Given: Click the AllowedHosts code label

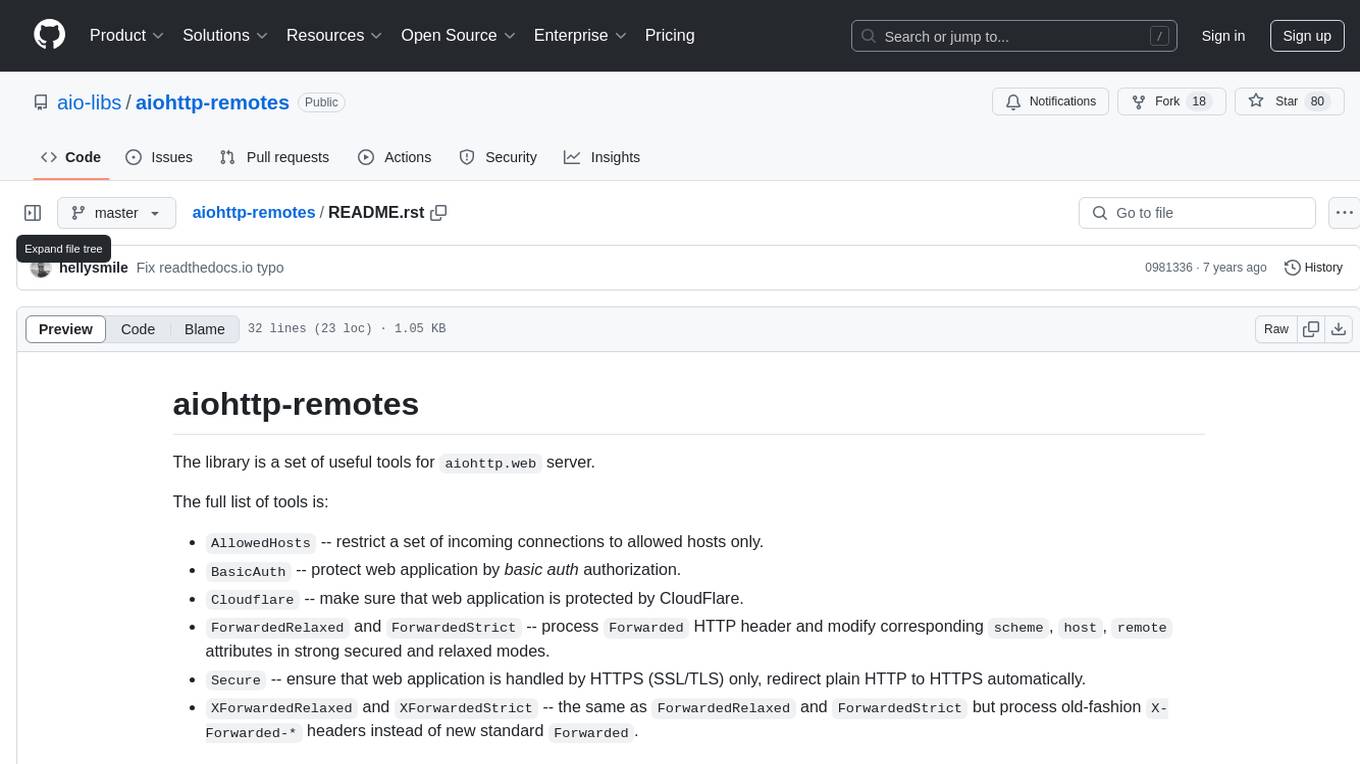Looking at the screenshot, I should 261,542.
